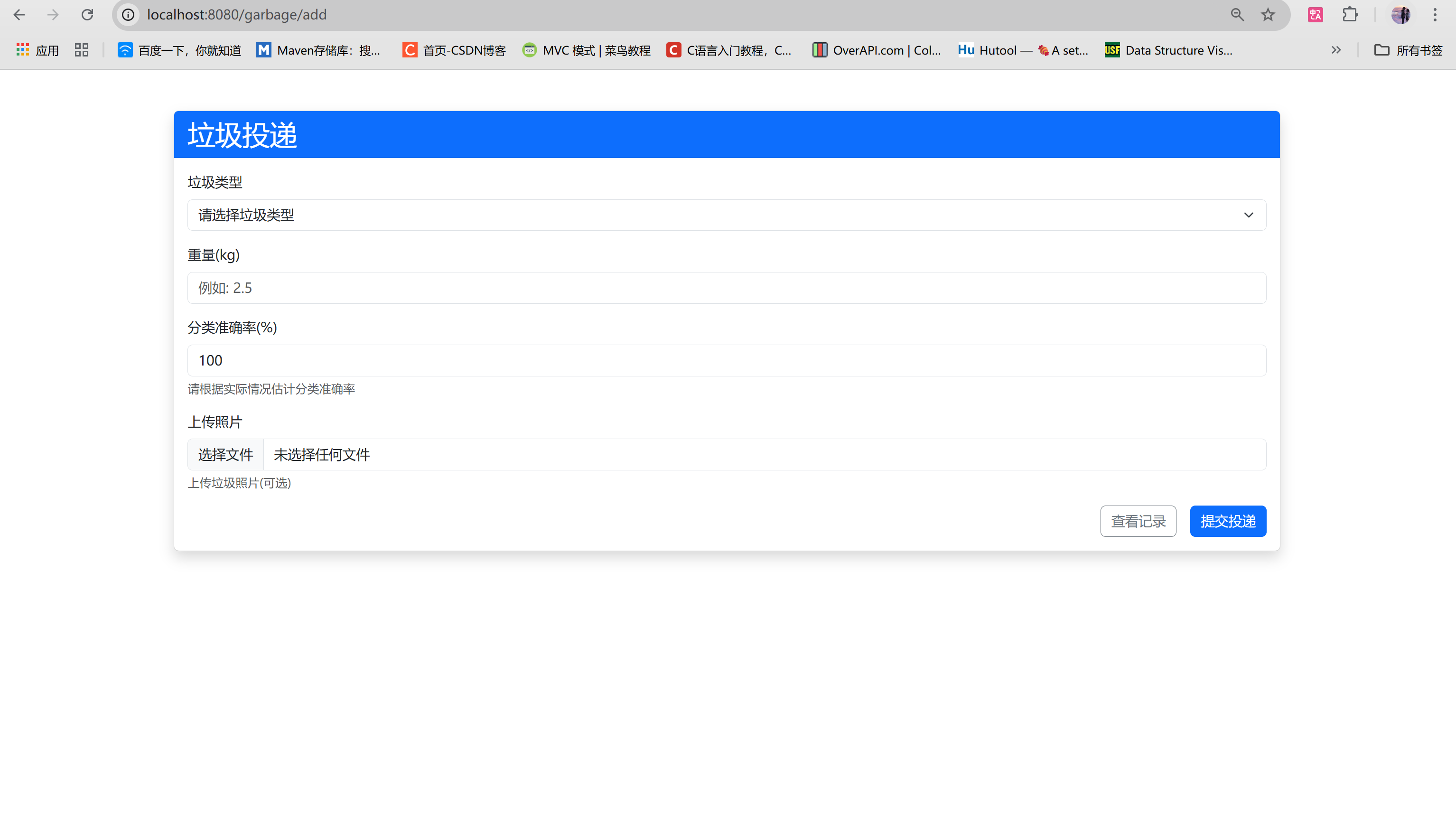Screen dimensions: 1456x816
Task: Open the 应用 apps shortcut
Action: click(37, 50)
